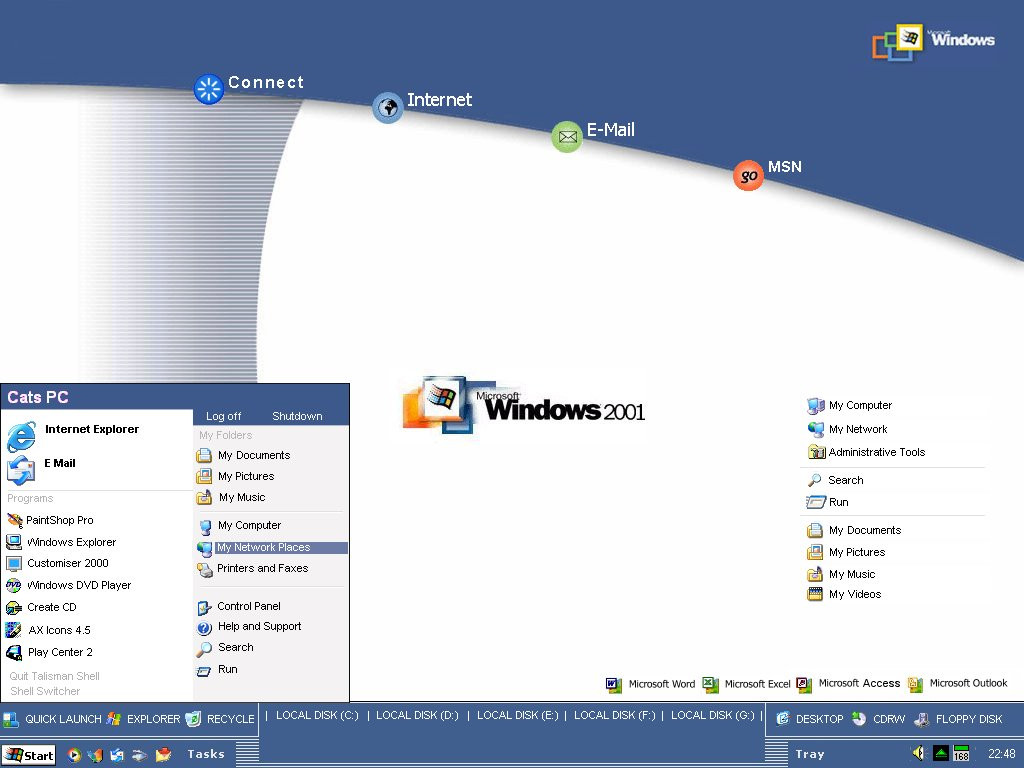Open My Computer desktop shortcut

coord(850,406)
